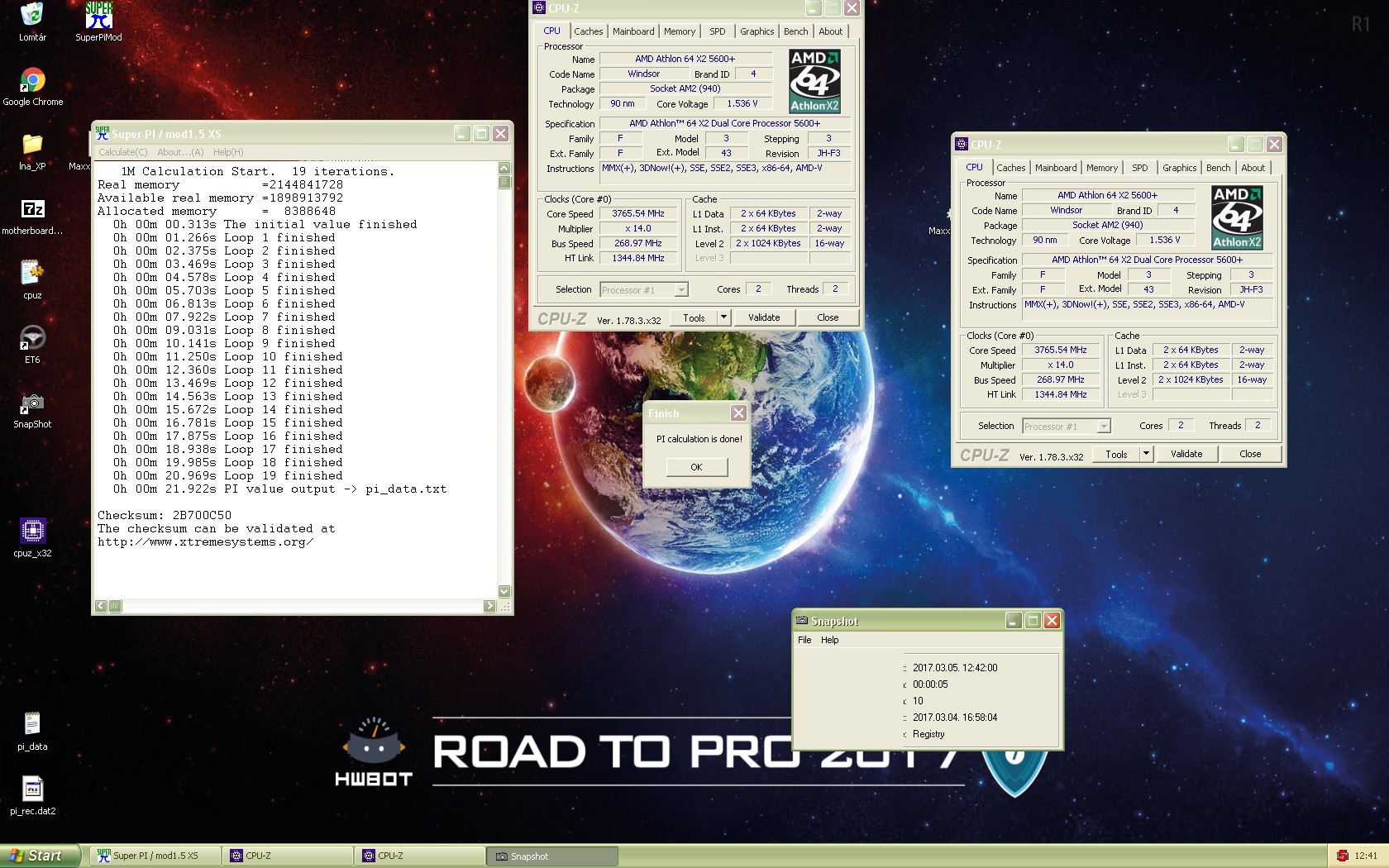The height and width of the screenshot is (868, 1389).
Task: Click Tools button in upper CPU-Z
Action: 694,317
